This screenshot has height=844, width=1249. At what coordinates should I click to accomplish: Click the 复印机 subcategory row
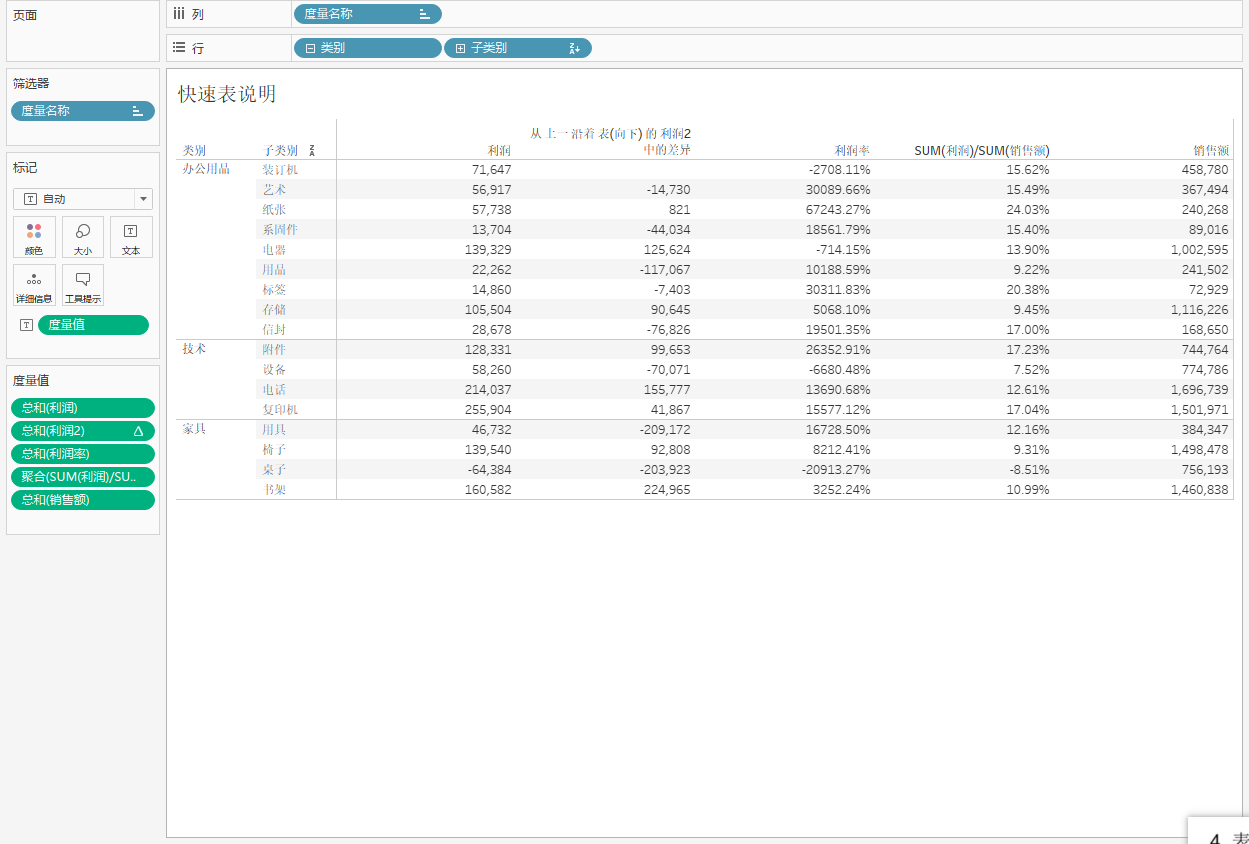(x=280, y=410)
